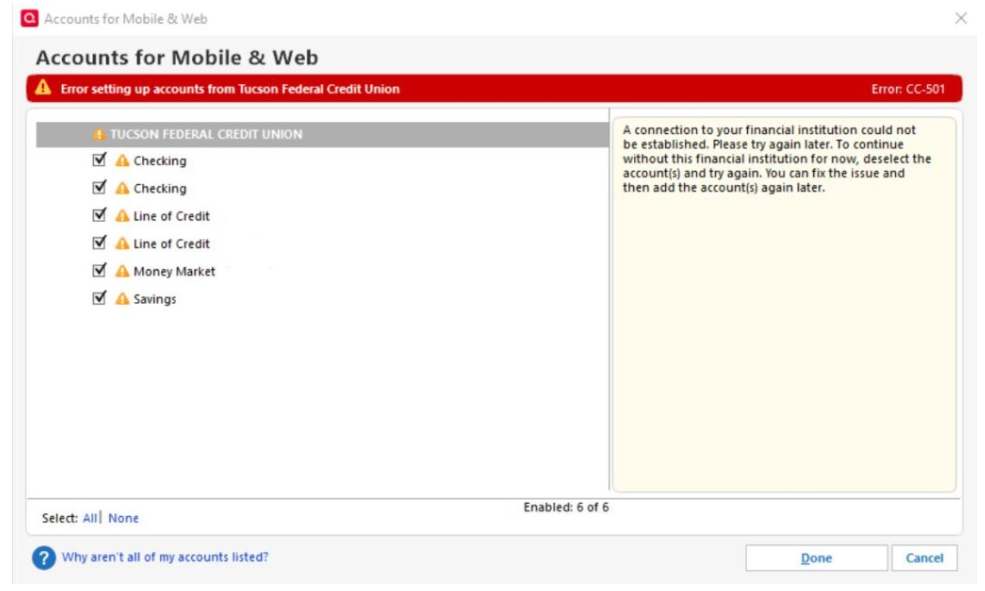
Task: Deselect the second Line of Credit checkbox
Action: click(99, 242)
